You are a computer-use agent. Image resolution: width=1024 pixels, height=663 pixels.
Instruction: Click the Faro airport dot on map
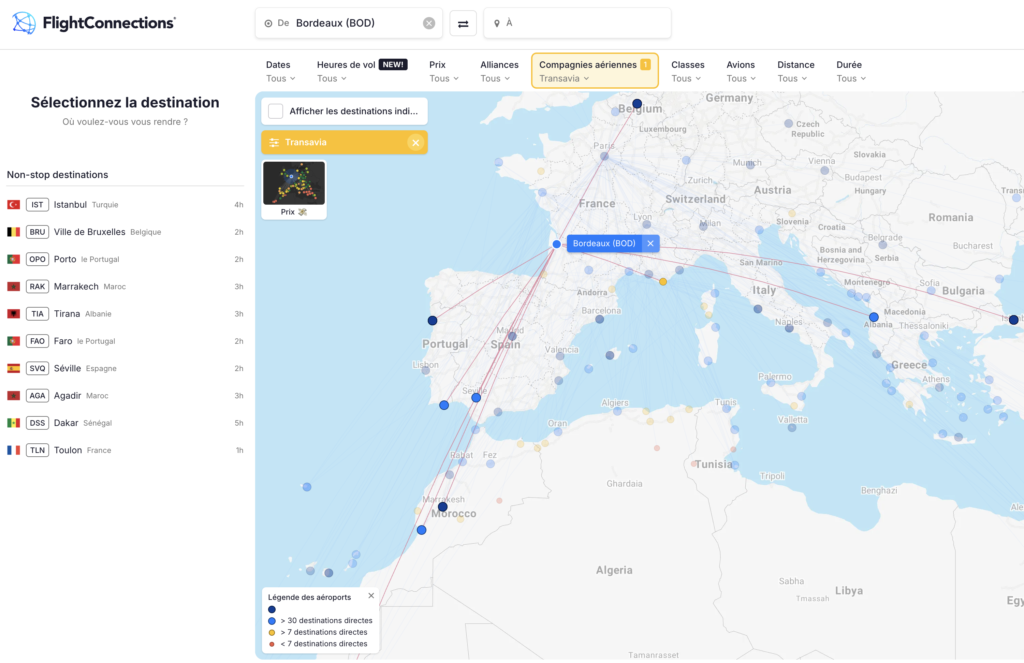click(444, 405)
